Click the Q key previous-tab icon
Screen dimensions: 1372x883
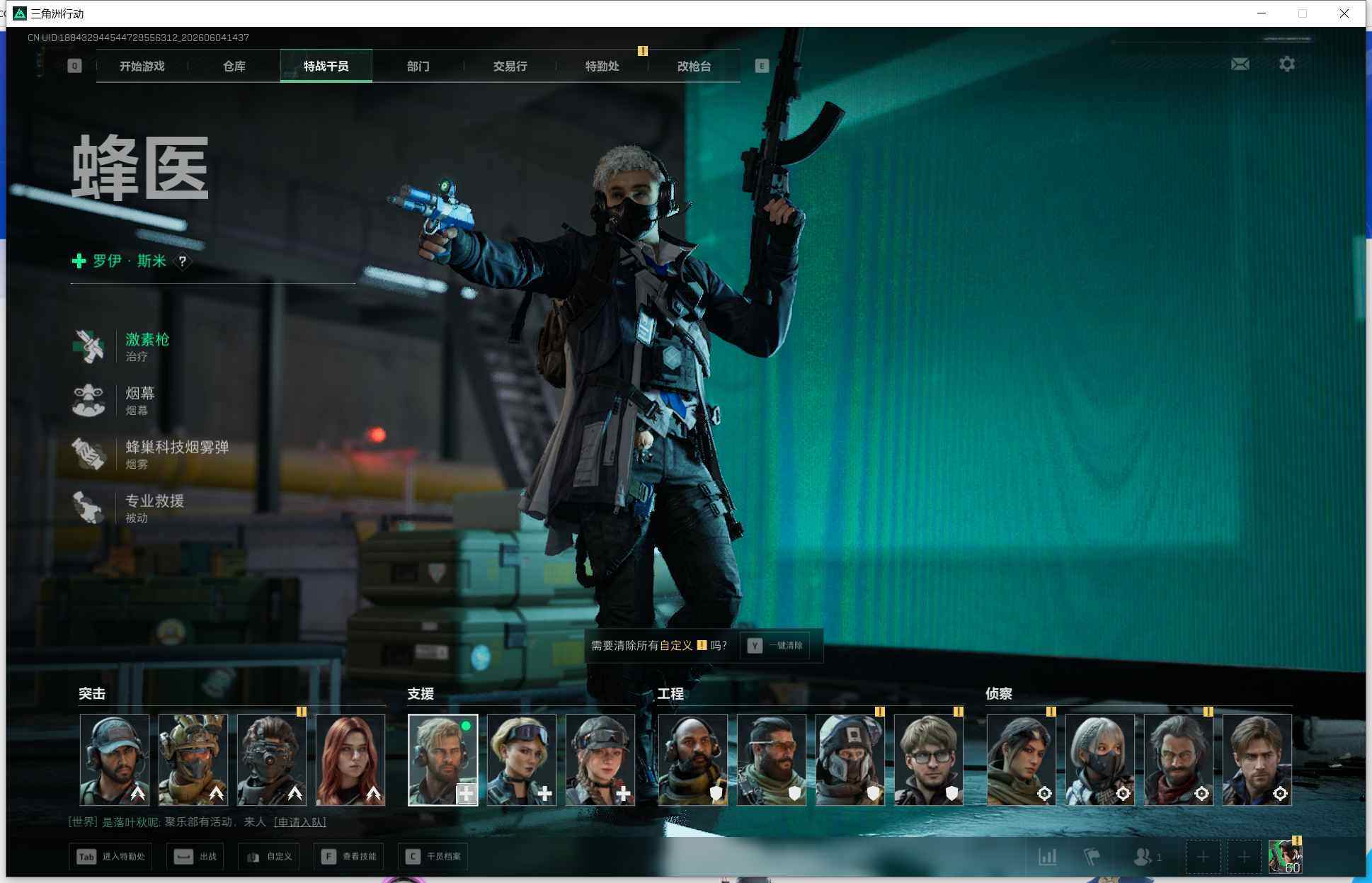click(74, 66)
